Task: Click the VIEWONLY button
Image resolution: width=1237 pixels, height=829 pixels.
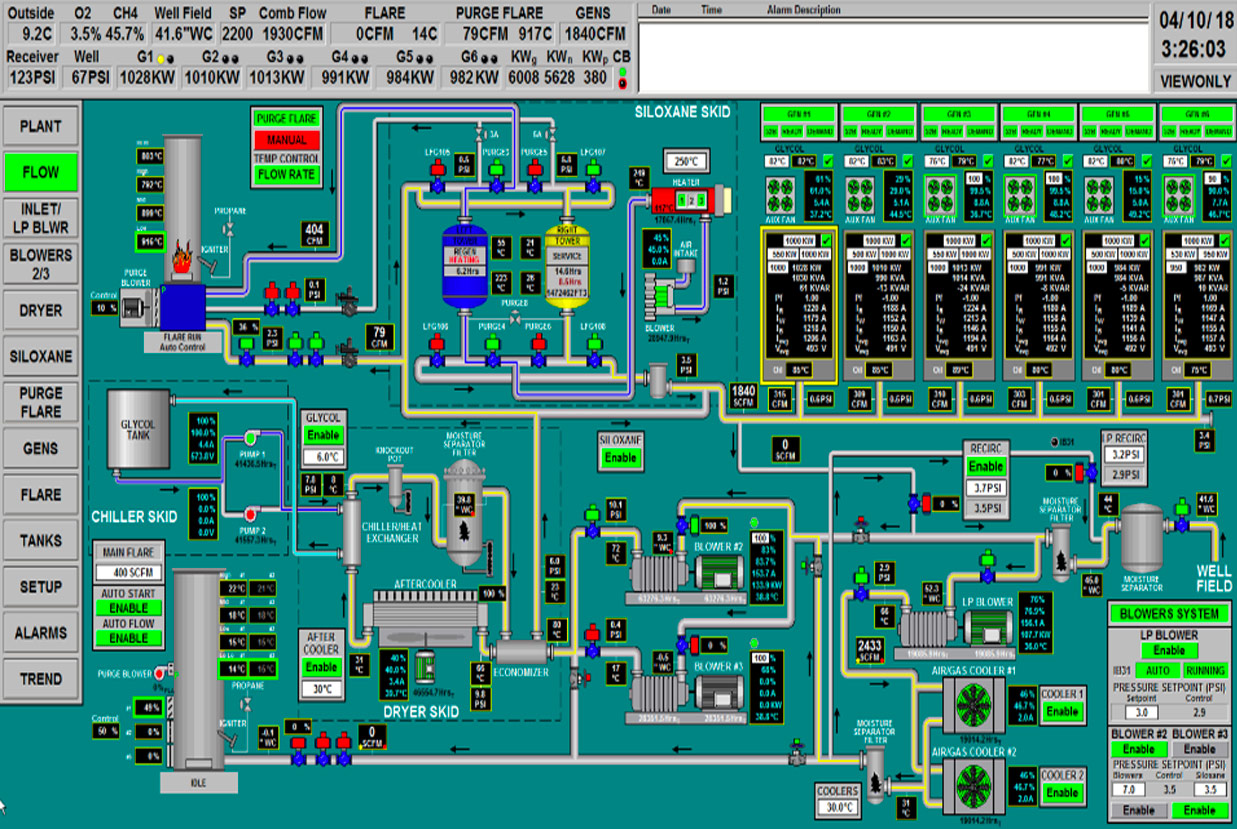Action: 1195,80
